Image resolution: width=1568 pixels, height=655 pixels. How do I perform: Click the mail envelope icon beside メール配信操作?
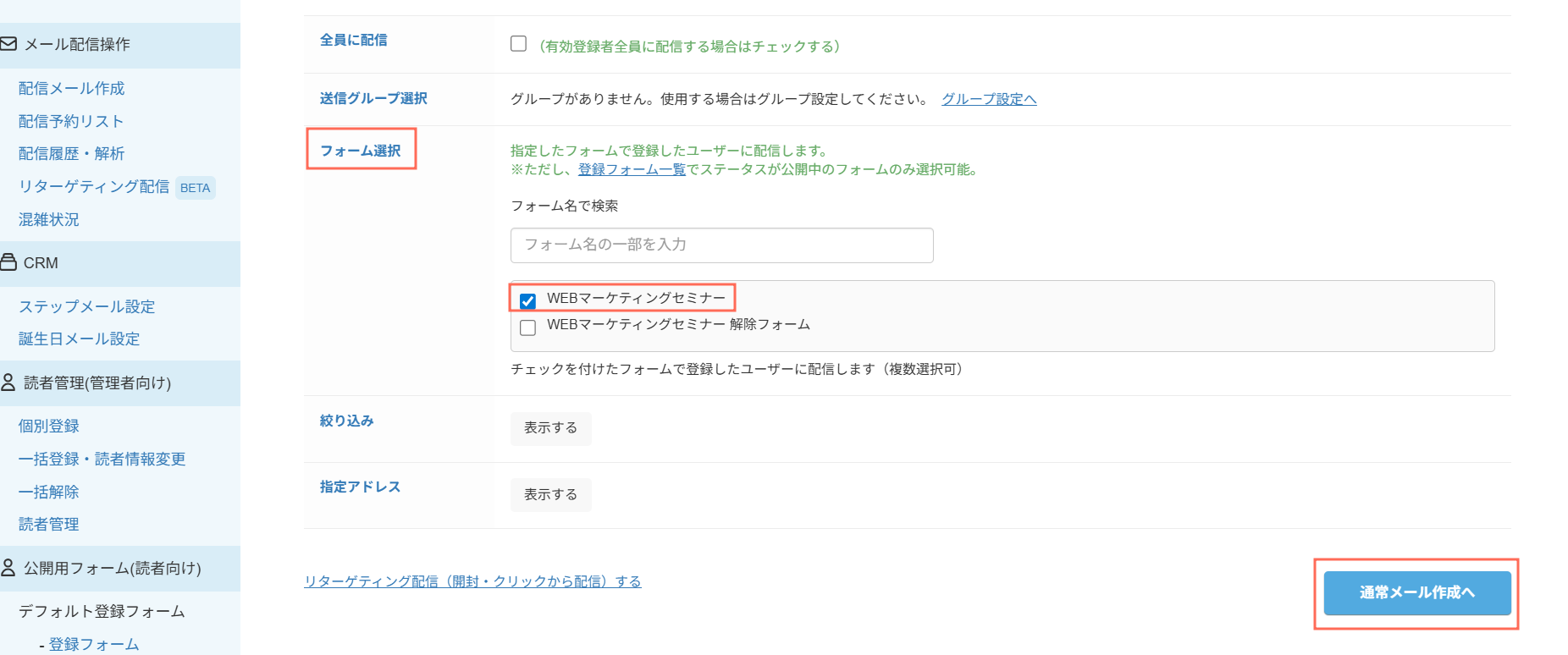[8, 43]
